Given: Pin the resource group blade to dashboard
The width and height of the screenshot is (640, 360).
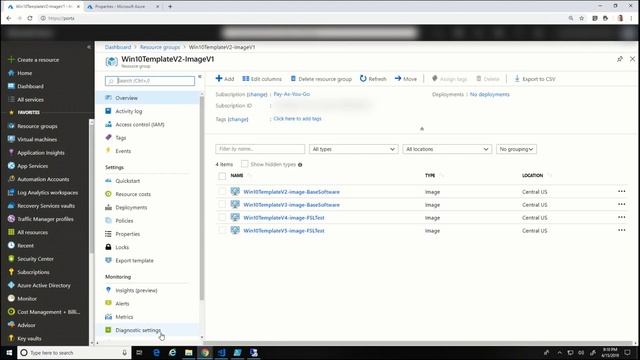Looking at the screenshot, I should 620,59.
